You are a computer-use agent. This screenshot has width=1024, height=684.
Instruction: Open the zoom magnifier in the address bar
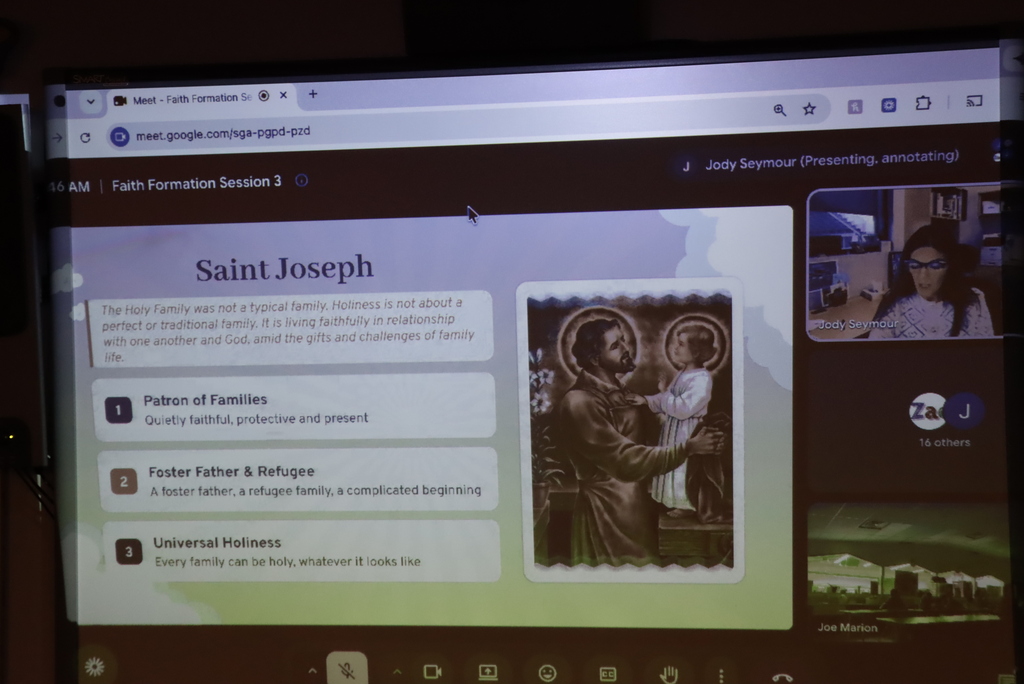(779, 110)
